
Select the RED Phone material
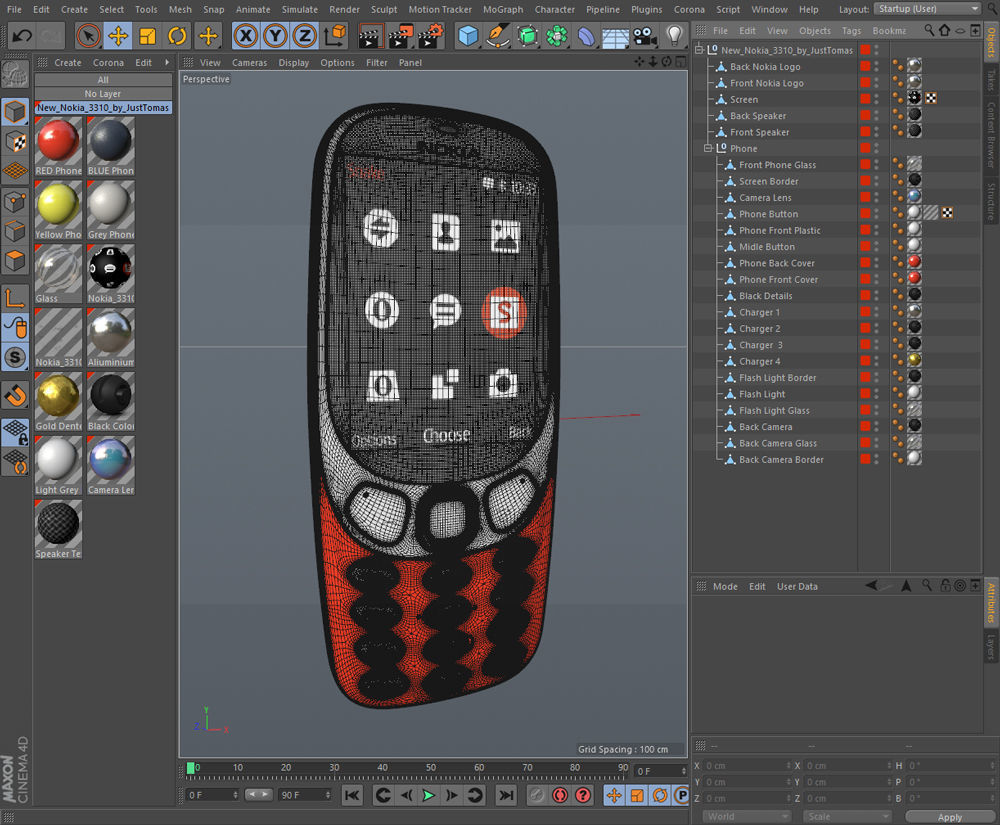pos(58,146)
